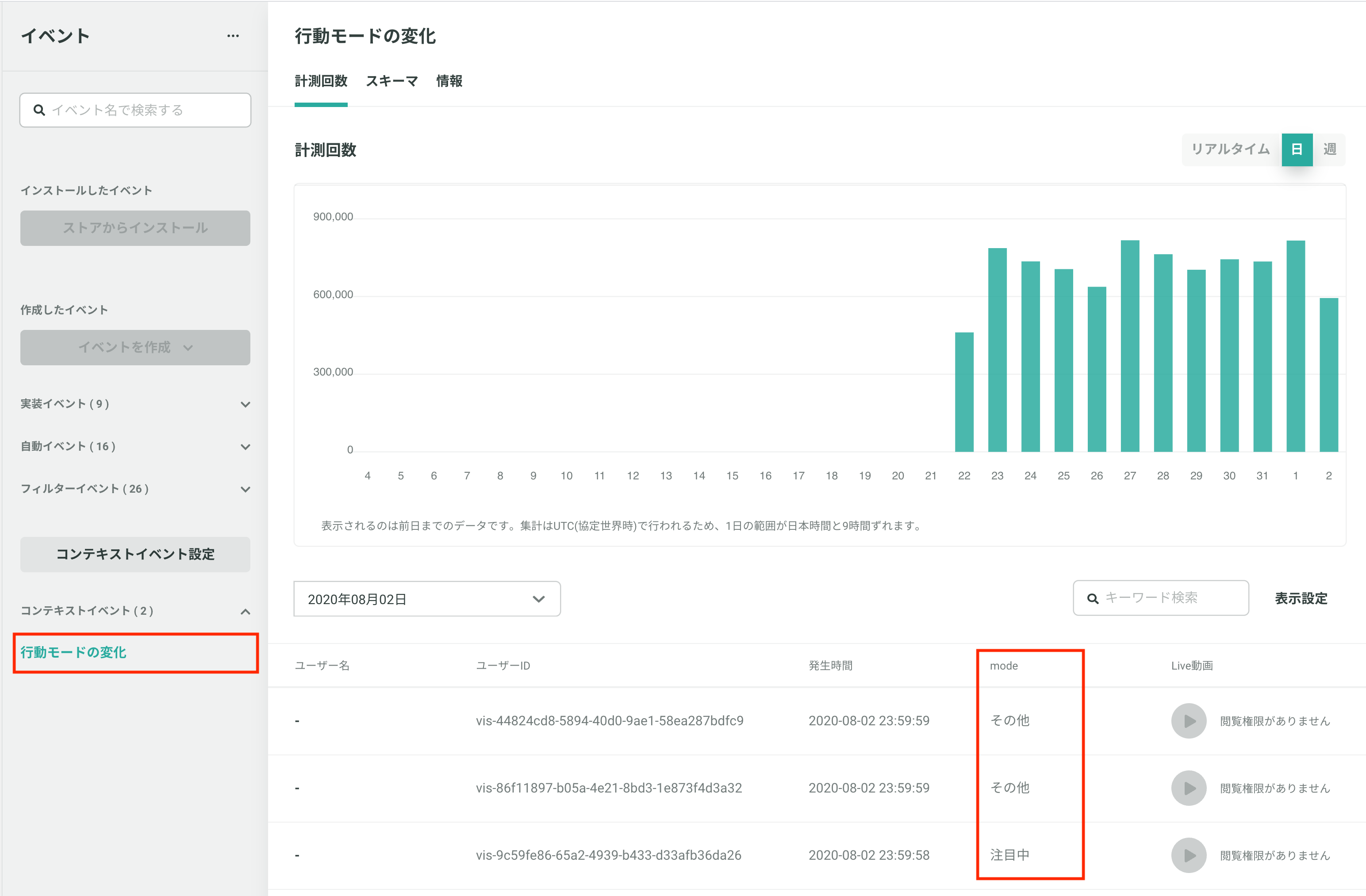Click user ID vis-86f11897-b05a-4e21-8bd3-1e873f4d3a32
The width and height of the screenshot is (1366, 896).
click(609, 788)
